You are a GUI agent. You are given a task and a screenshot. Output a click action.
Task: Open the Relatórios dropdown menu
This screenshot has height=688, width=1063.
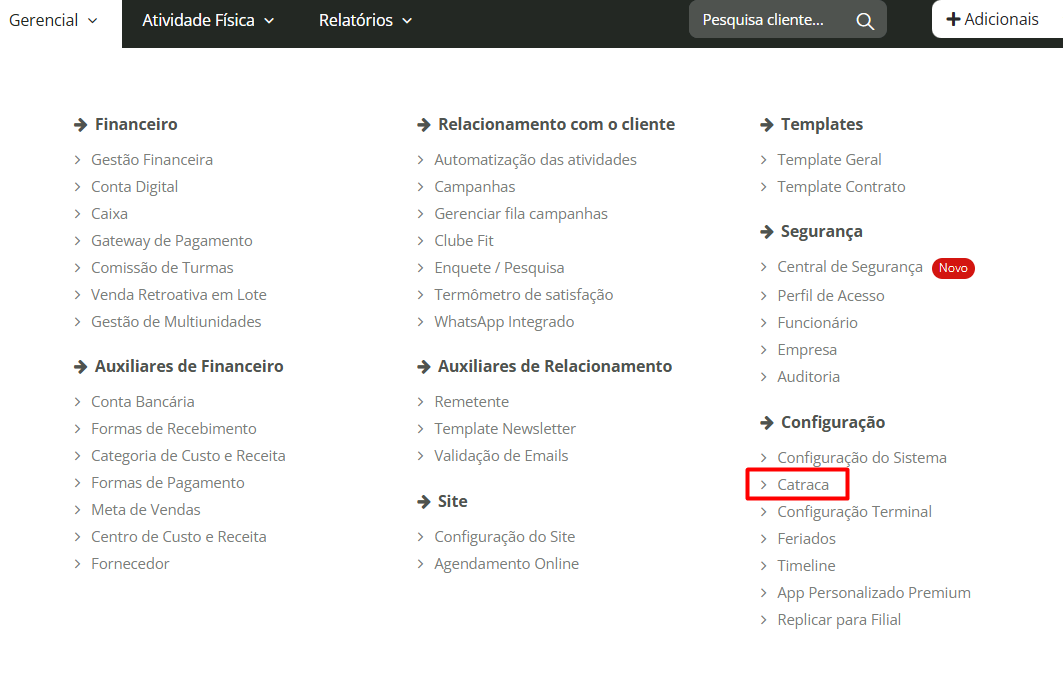365,20
